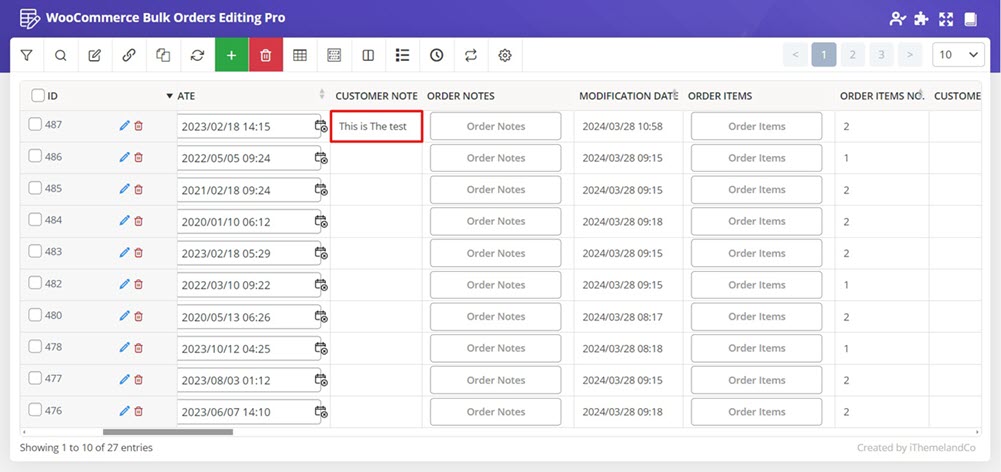This screenshot has height=472, width=1001.
Task: Click modification date 2024/03/28 10:58
Action: coord(622,126)
